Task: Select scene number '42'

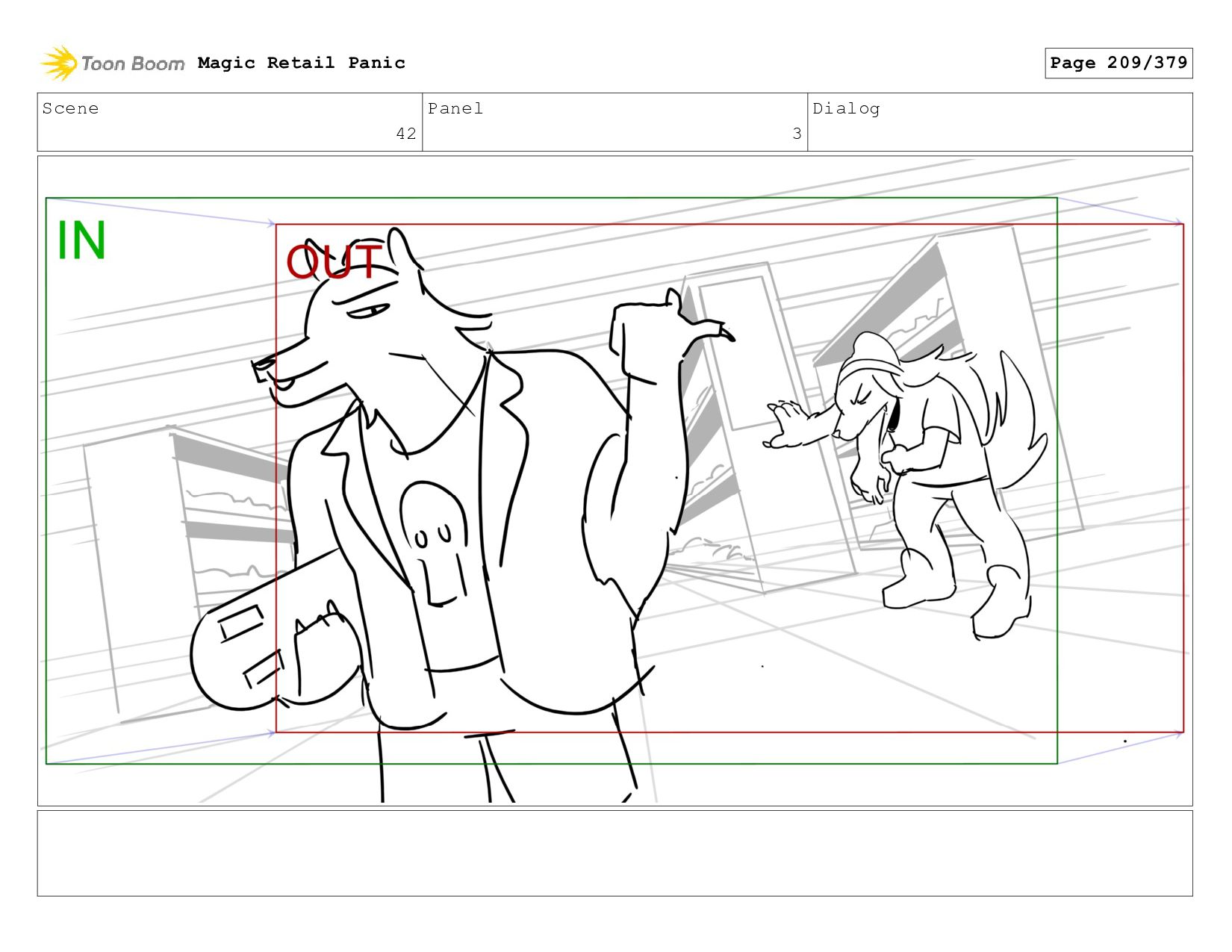Action: coord(406,134)
